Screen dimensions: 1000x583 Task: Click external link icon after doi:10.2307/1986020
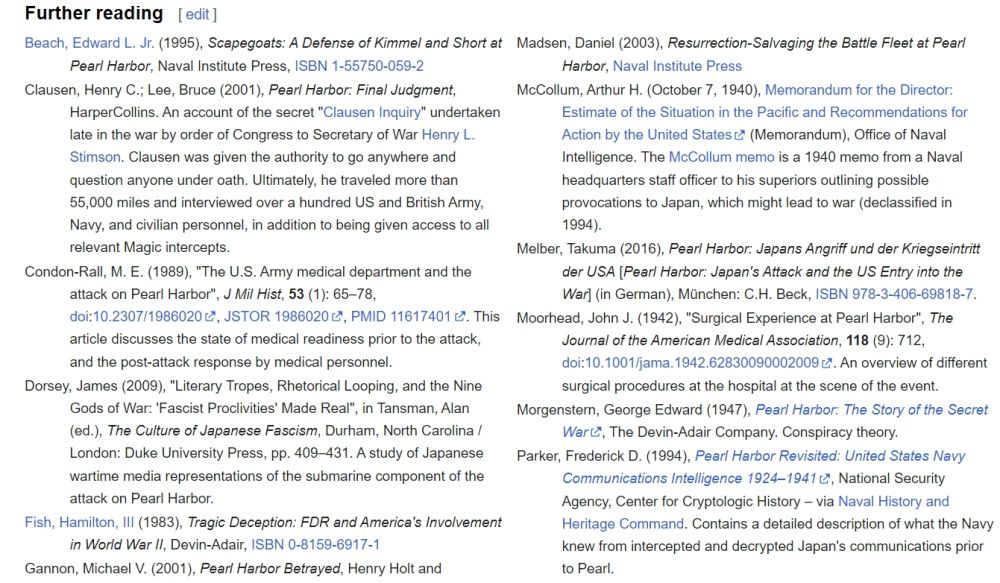point(210,316)
